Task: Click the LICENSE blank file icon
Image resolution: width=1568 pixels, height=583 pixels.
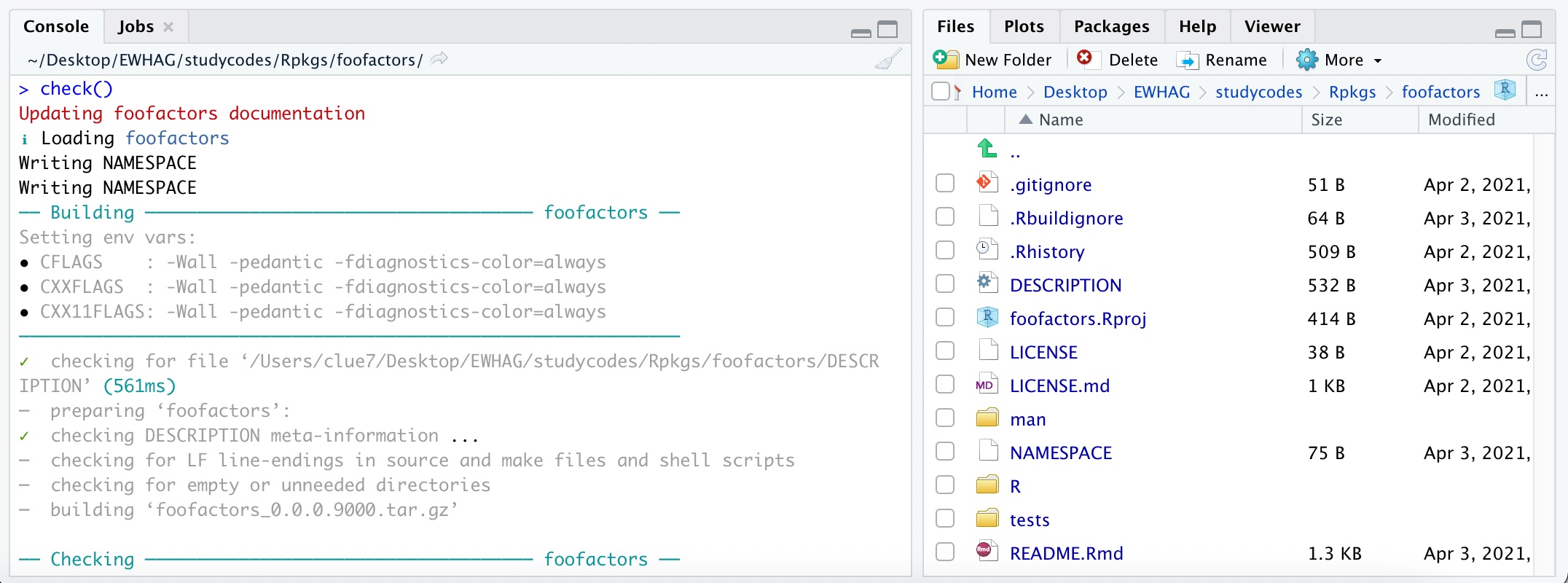Action: [x=989, y=350]
